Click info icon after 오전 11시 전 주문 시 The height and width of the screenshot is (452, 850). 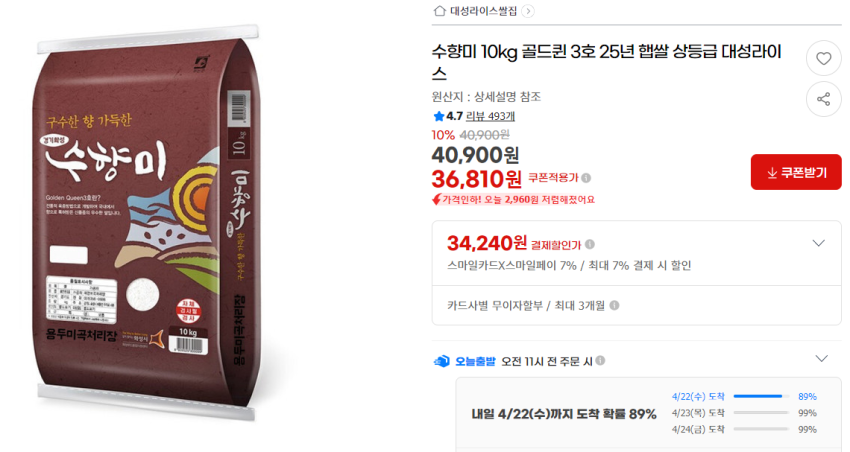tap(600, 360)
